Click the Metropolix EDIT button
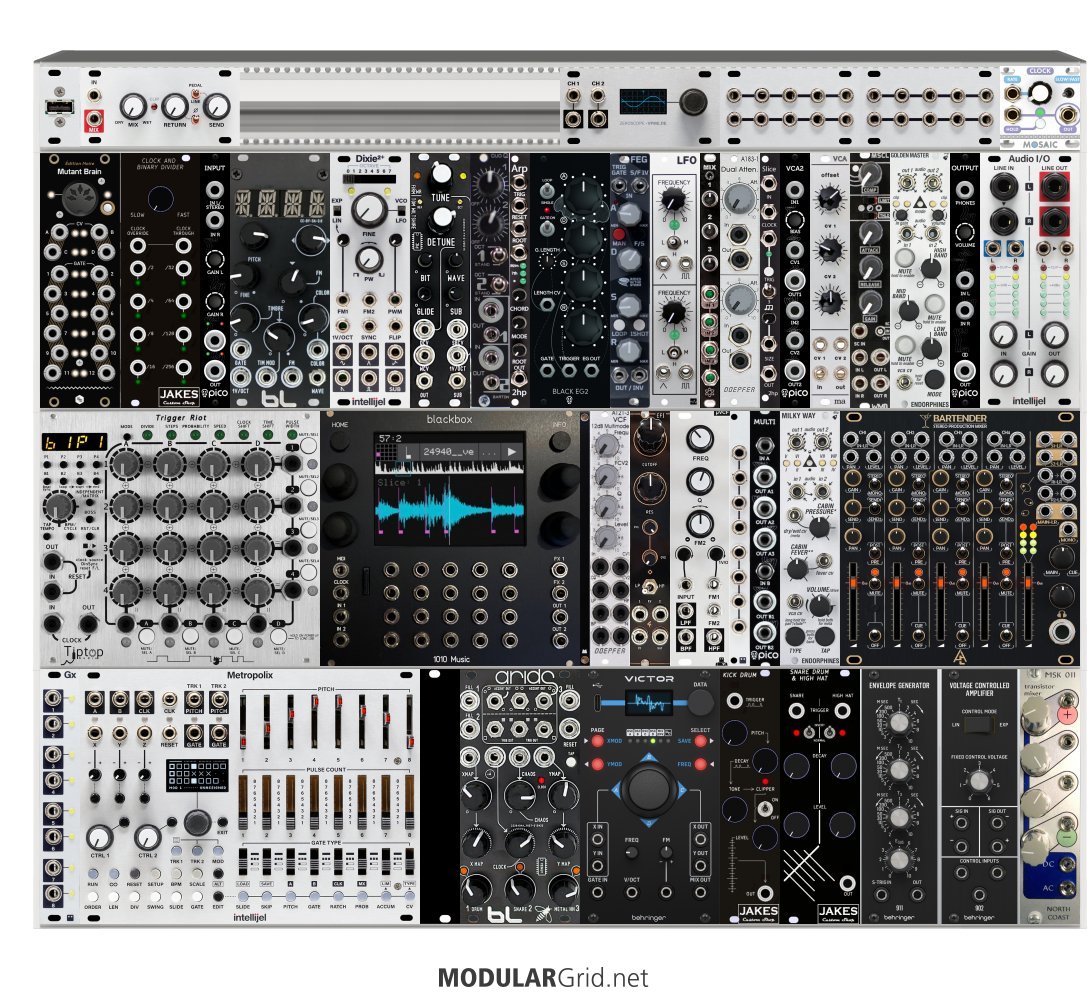The width and height of the screenshot is (1087, 999). pos(218,896)
